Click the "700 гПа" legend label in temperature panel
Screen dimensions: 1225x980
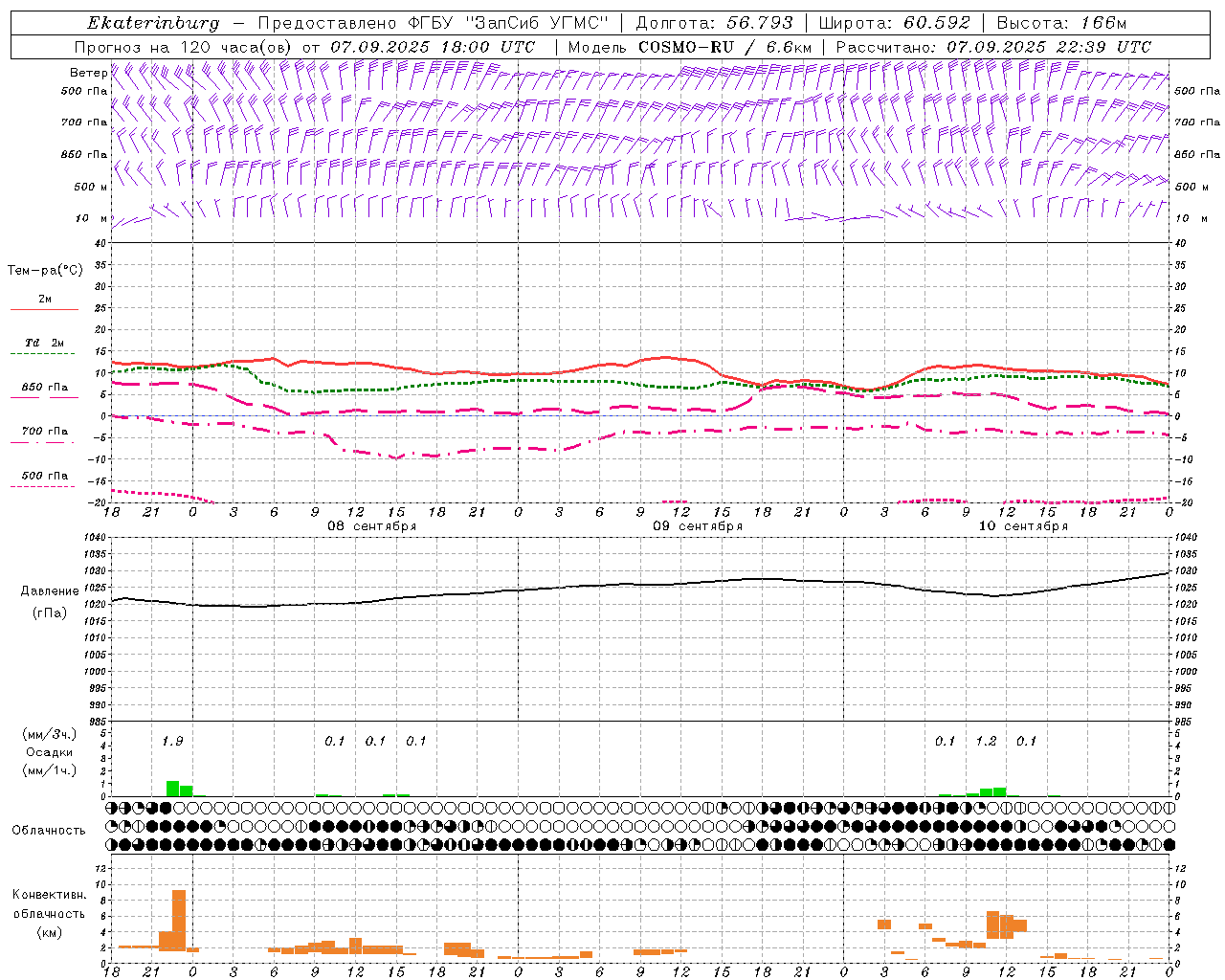coord(44,432)
